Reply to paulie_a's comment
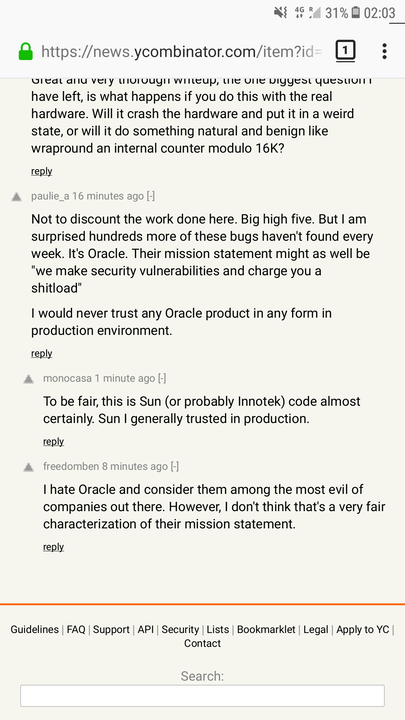Viewport: 405px width, 720px height. point(42,354)
